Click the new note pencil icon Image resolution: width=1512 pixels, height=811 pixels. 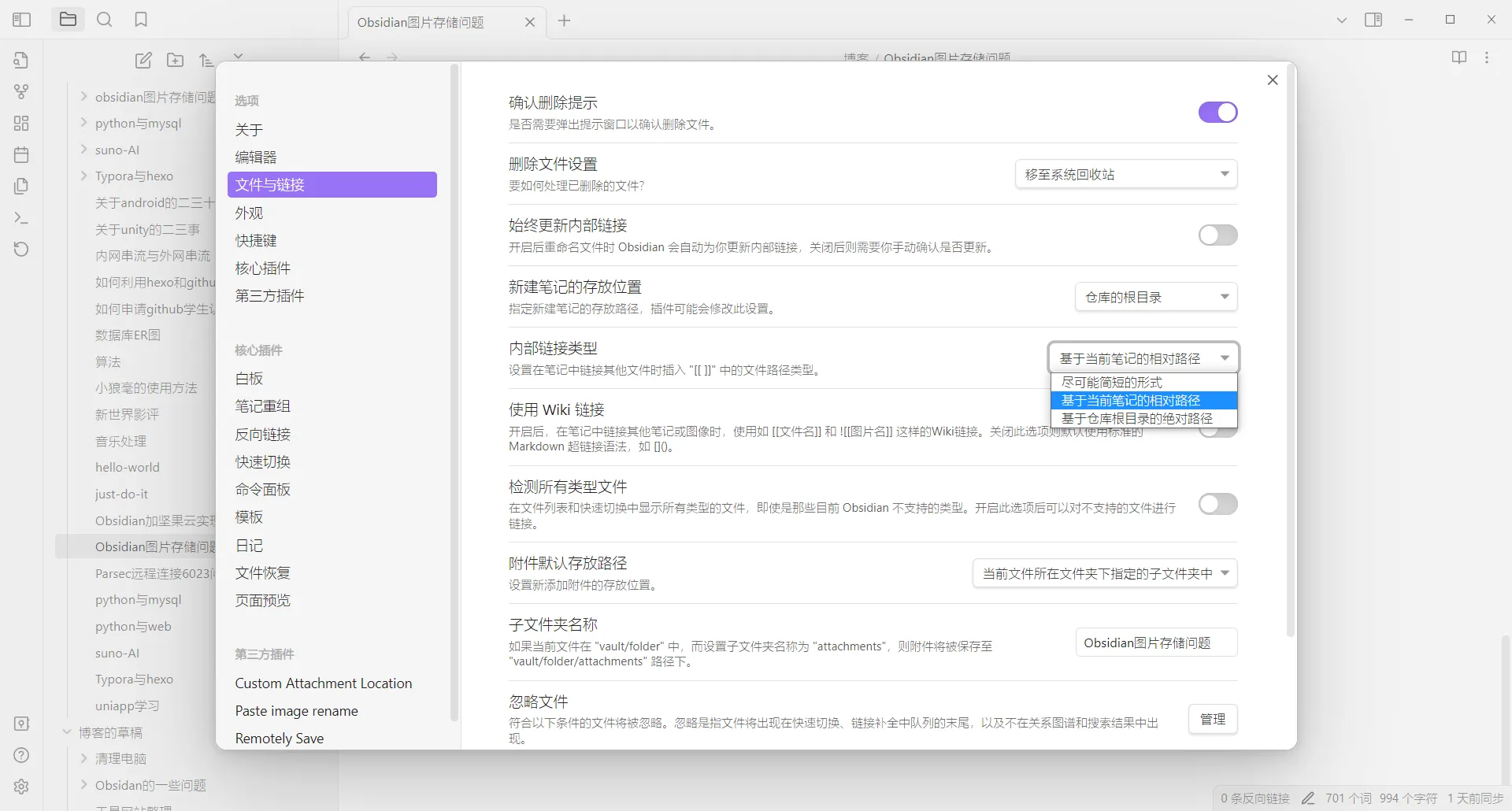pyautogui.click(x=143, y=60)
